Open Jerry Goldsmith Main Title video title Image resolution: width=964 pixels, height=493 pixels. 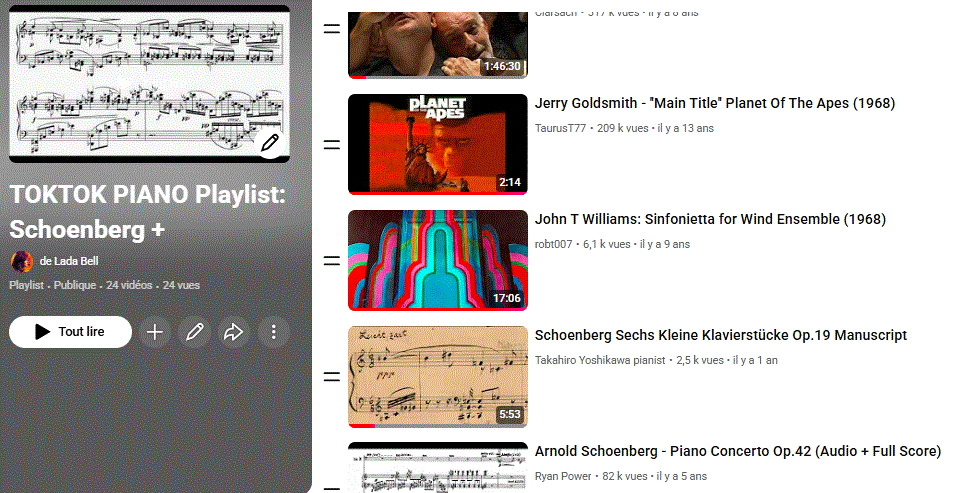(714, 103)
